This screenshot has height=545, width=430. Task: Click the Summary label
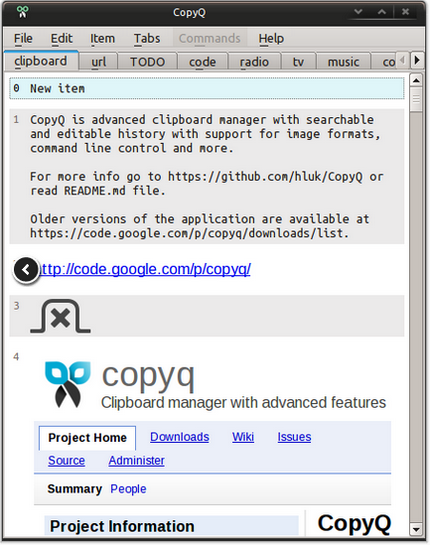75,489
